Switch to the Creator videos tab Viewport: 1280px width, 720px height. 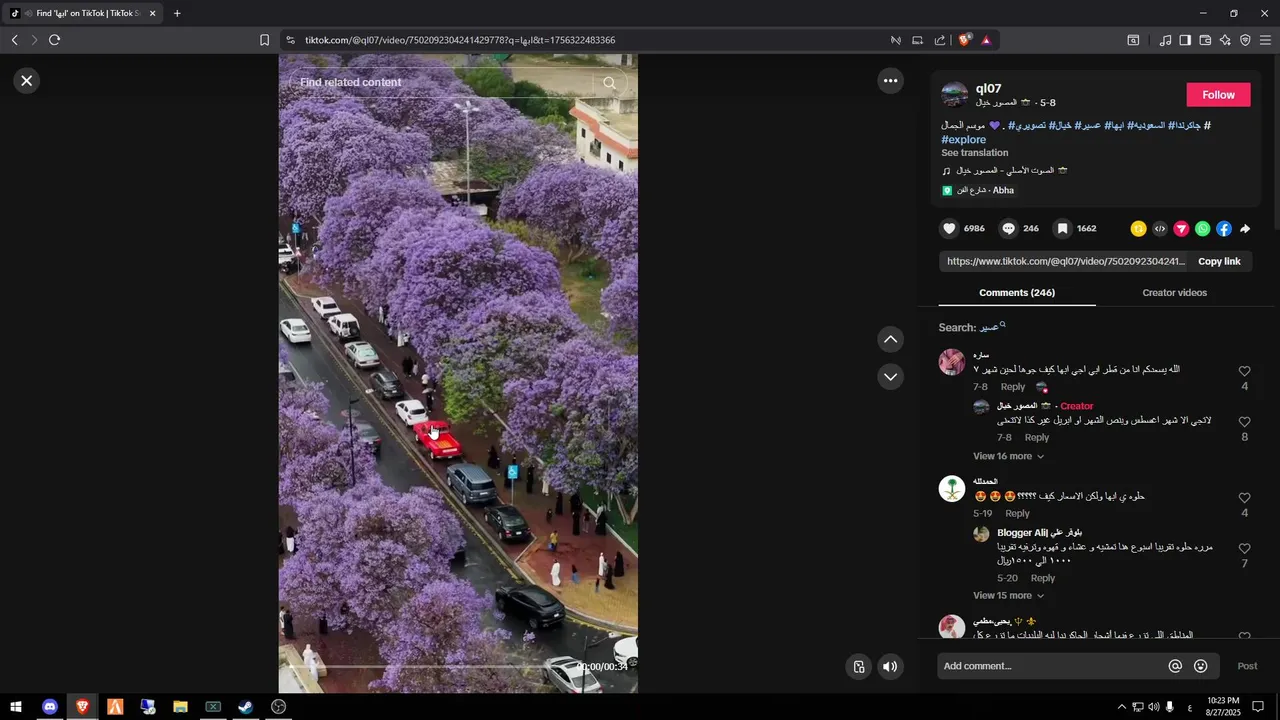(1174, 293)
